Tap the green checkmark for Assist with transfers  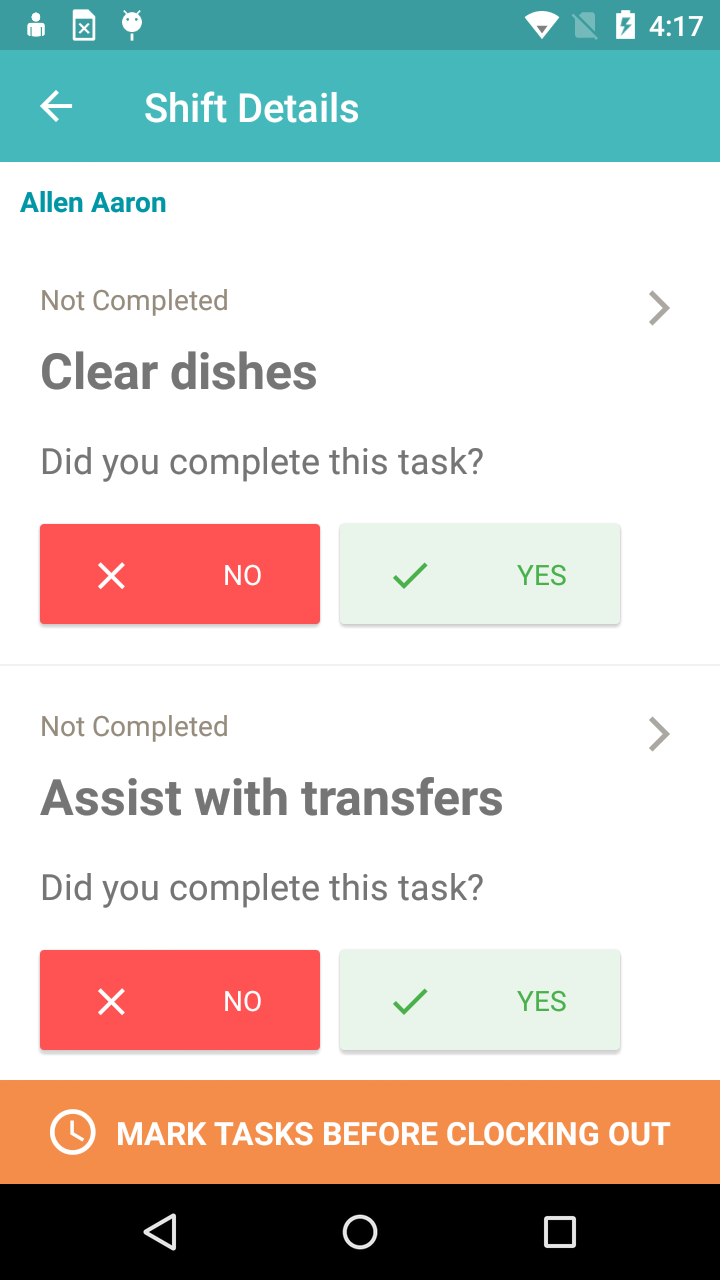click(409, 1000)
